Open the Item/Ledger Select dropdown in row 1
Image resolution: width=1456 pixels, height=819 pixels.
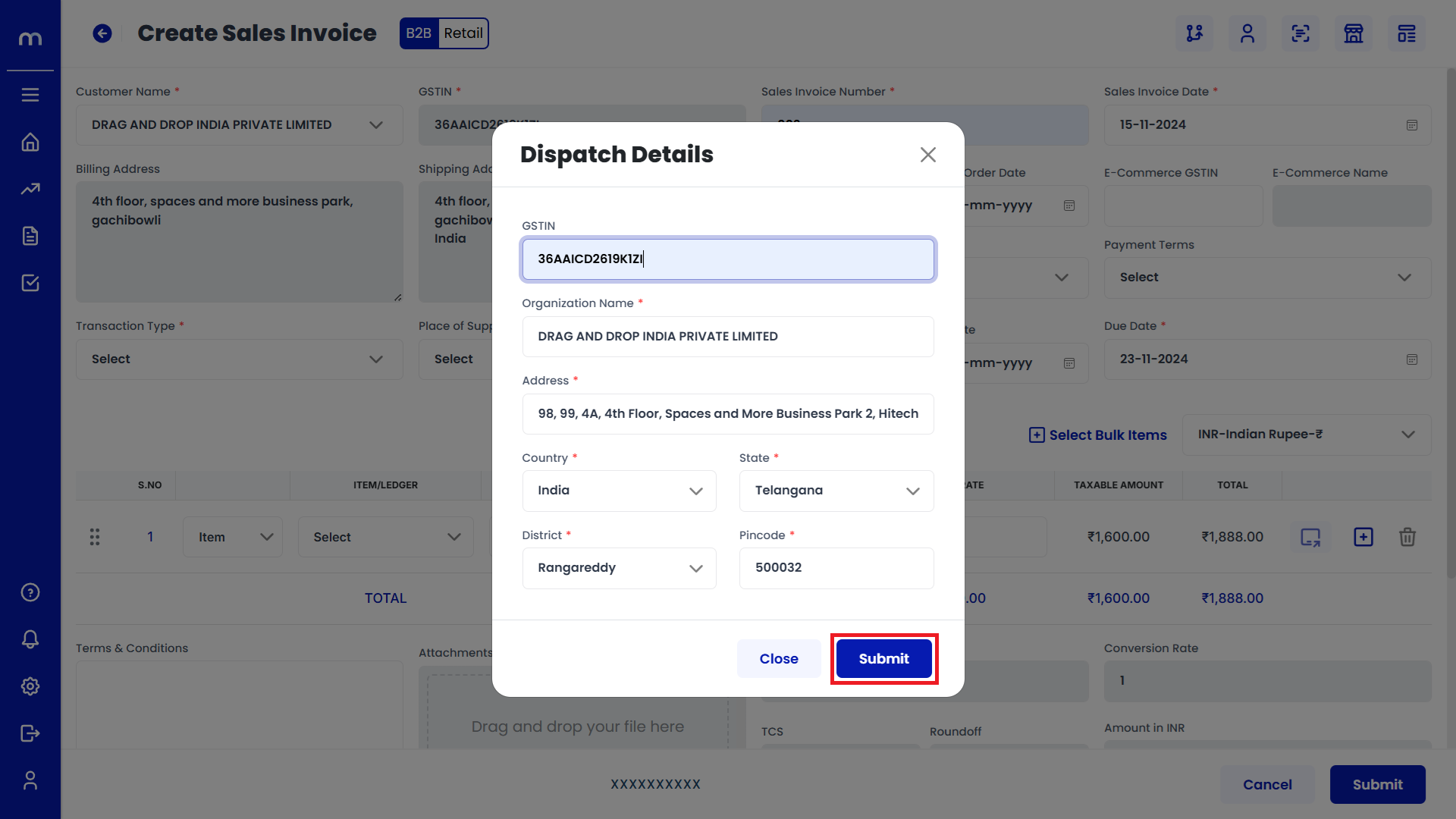(x=386, y=537)
